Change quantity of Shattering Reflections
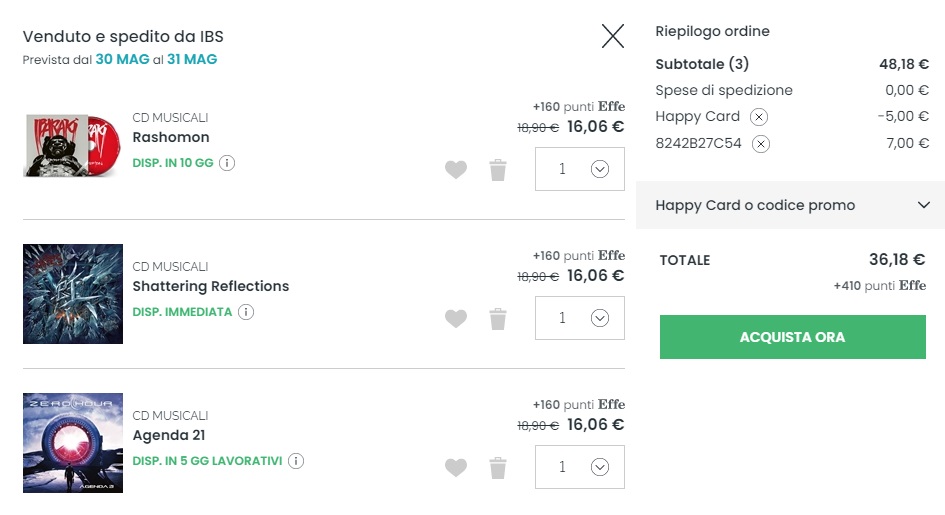This screenshot has width=945, height=515. 580,318
